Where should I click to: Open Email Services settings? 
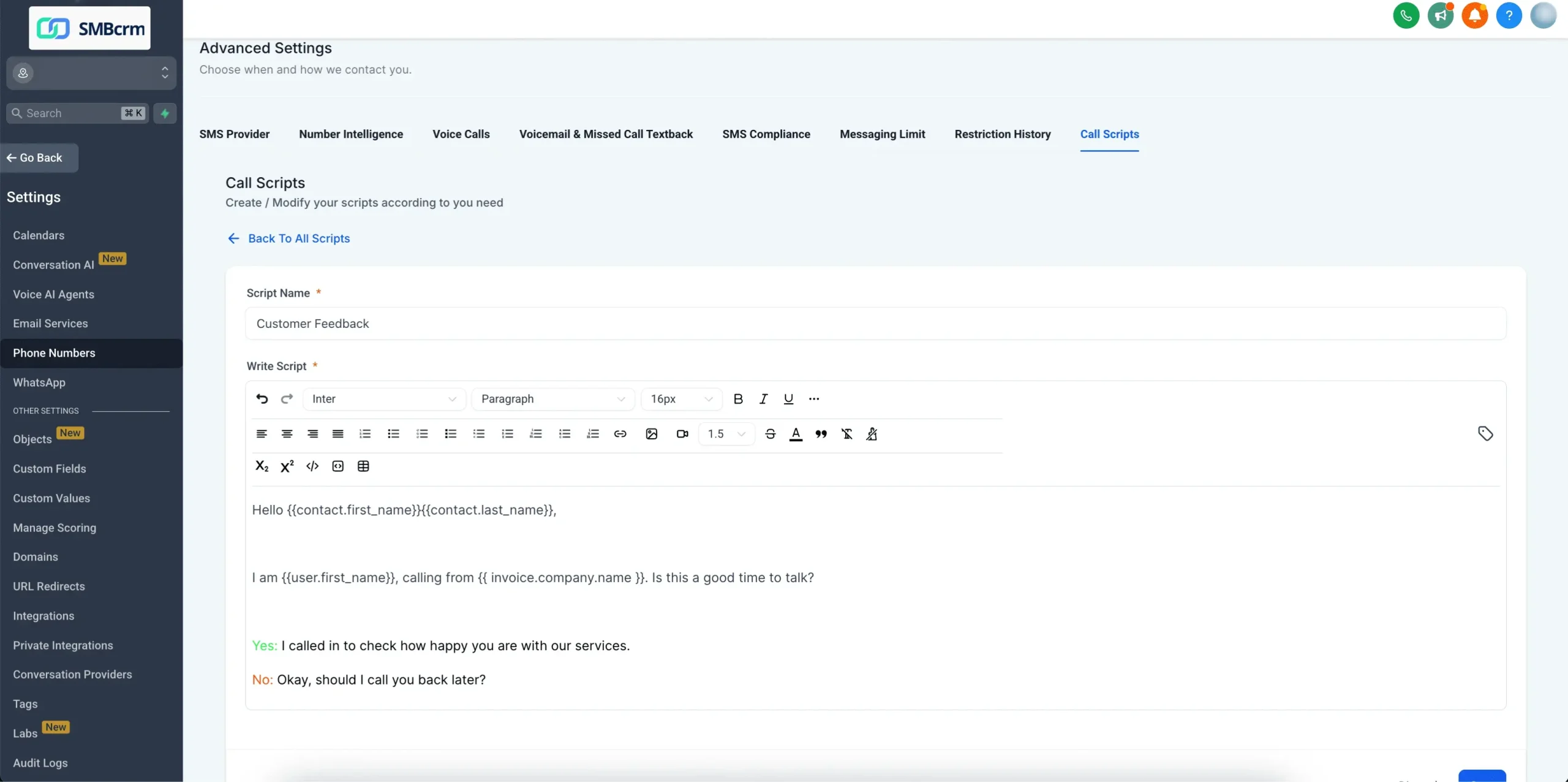(50, 324)
